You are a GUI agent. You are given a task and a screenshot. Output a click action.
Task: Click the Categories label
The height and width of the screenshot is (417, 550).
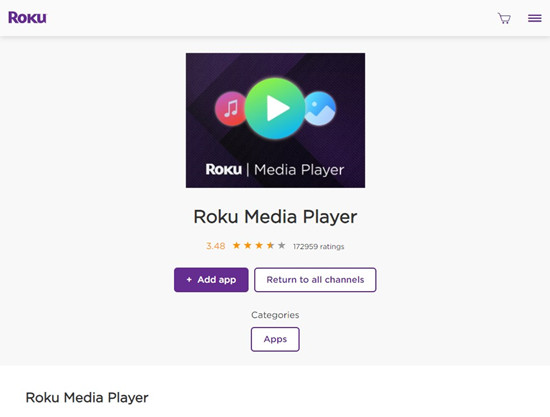[275, 315]
